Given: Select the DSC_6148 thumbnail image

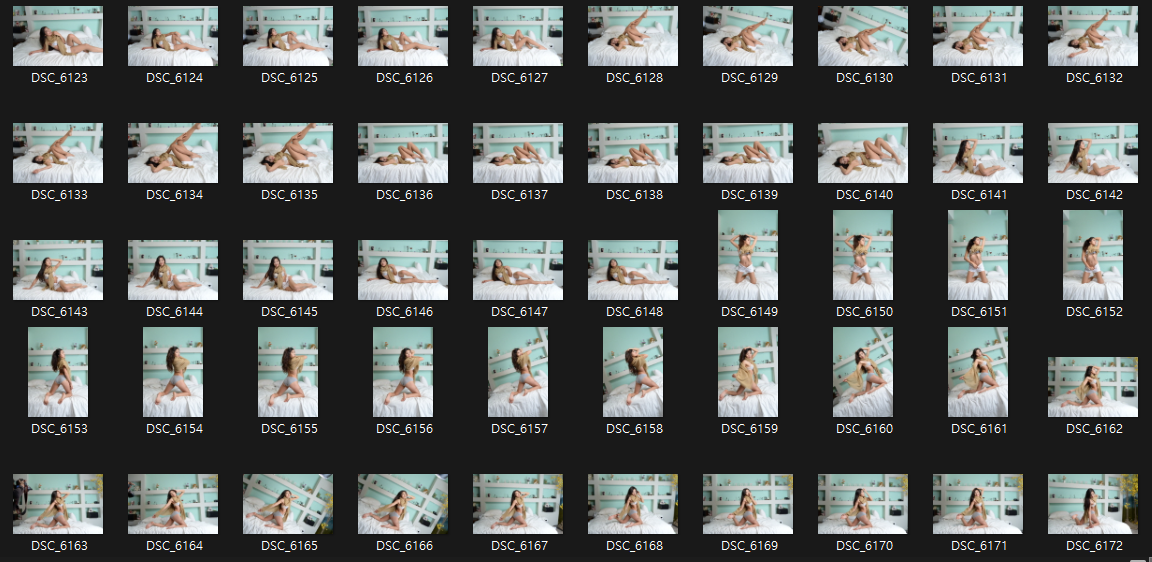Looking at the screenshot, I should 633,270.
